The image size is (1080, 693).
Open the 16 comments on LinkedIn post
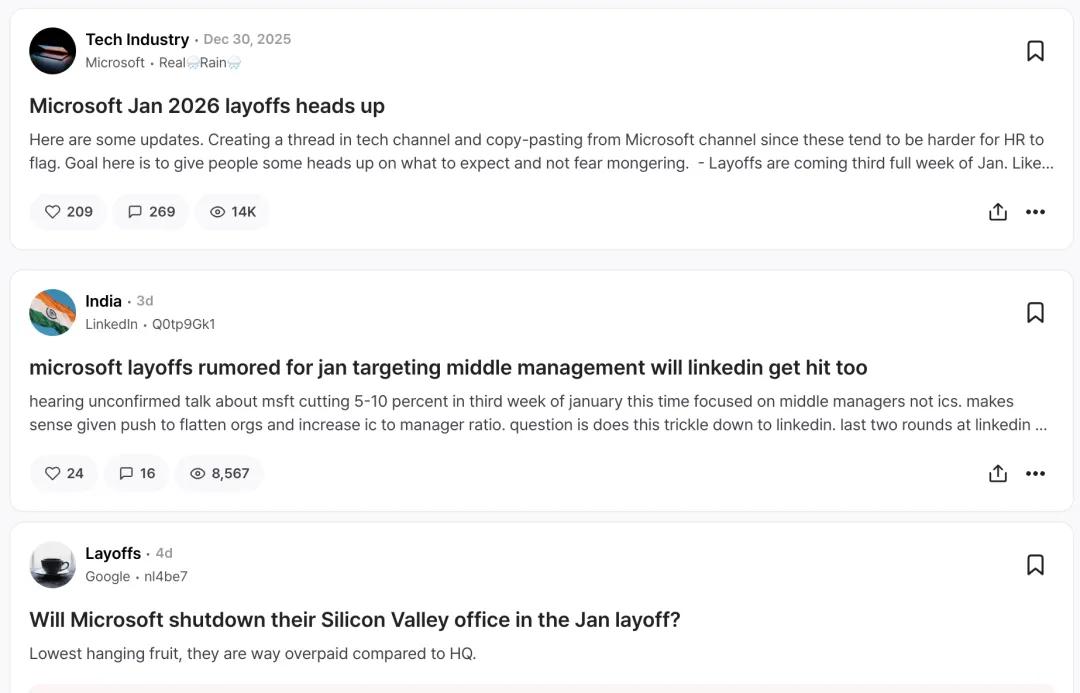pos(137,474)
